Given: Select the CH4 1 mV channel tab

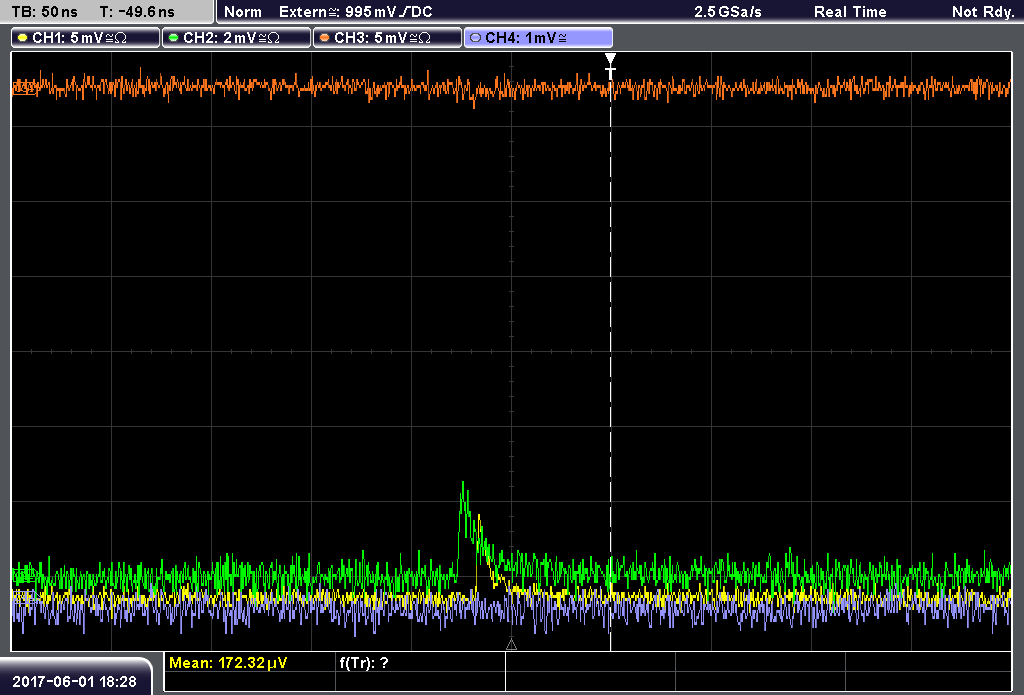Looking at the screenshot, I should pos(538,38).
